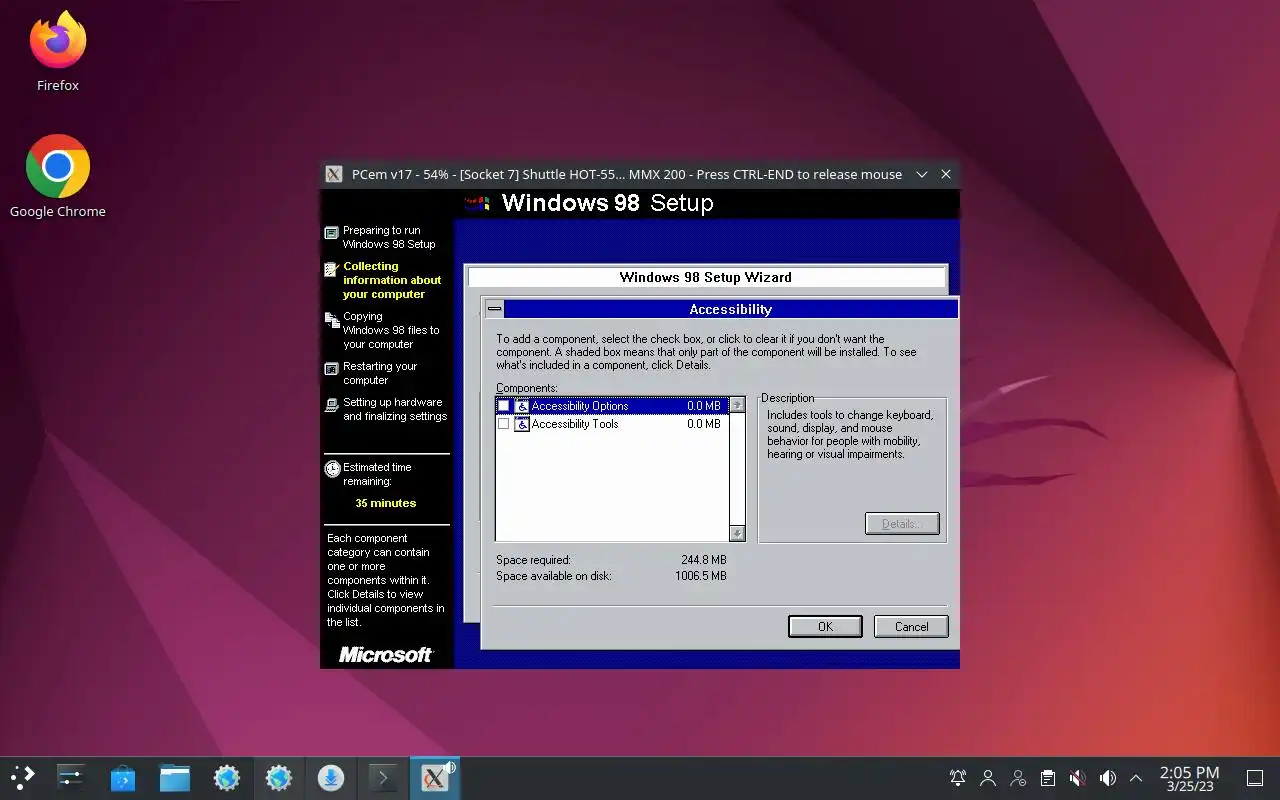Click the wheelchair icon beside Accessibility Options
Image resolution: width=1280 pixels, height=800 pixels.
click(522, 406)
